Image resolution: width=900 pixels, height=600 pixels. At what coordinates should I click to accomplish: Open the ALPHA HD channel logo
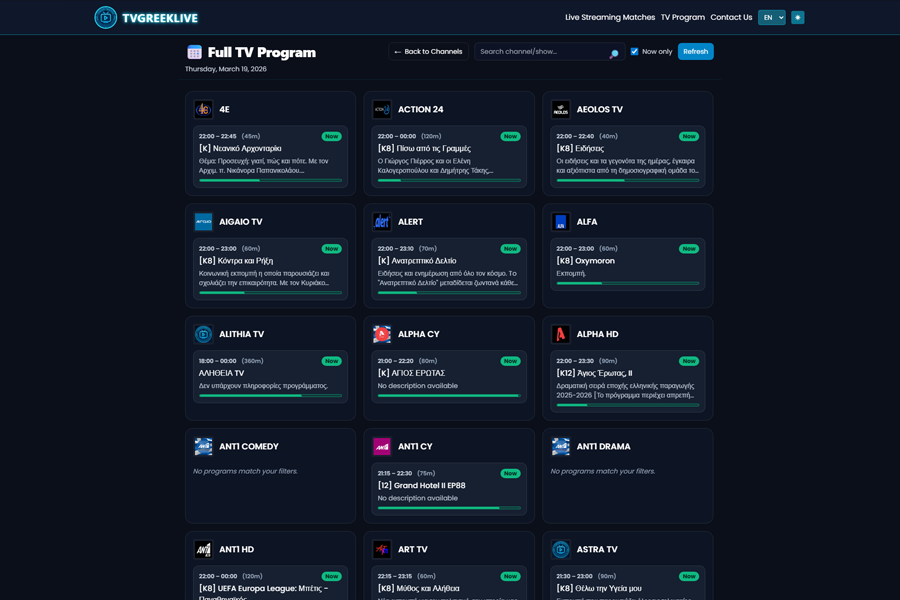[560, 334]
